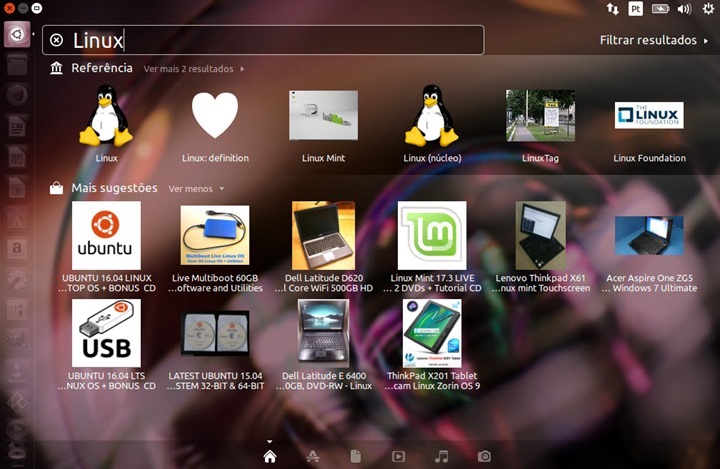
Task: Click into the Linux search field
Action: (x=263, y=40)
